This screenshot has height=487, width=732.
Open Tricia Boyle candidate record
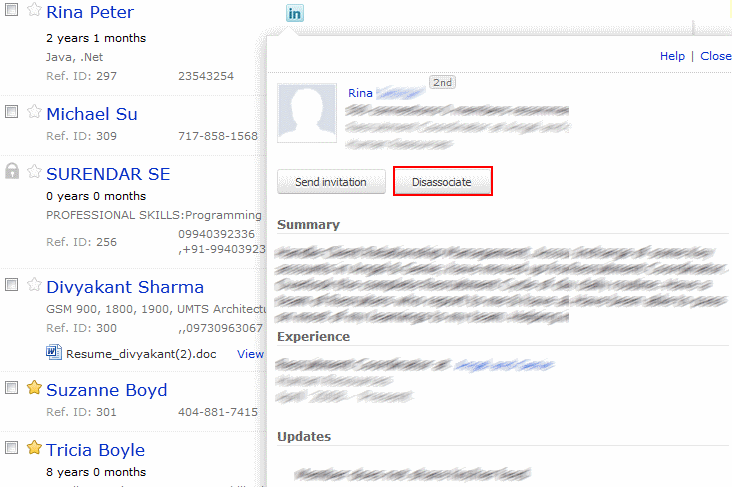[95, 450]
